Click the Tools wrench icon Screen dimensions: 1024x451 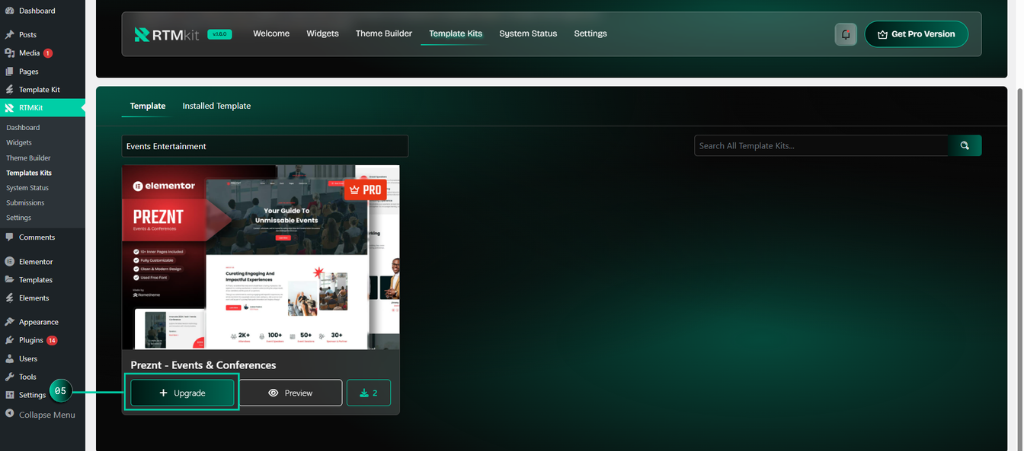click(9, 377)
